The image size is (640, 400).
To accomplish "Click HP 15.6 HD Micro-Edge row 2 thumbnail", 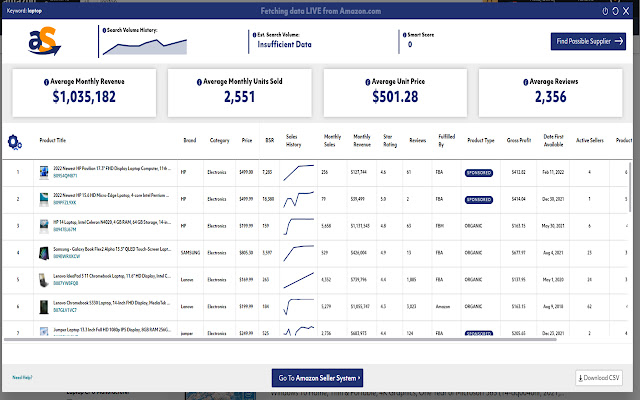I will pyautogui.click(x=44, y=199).
